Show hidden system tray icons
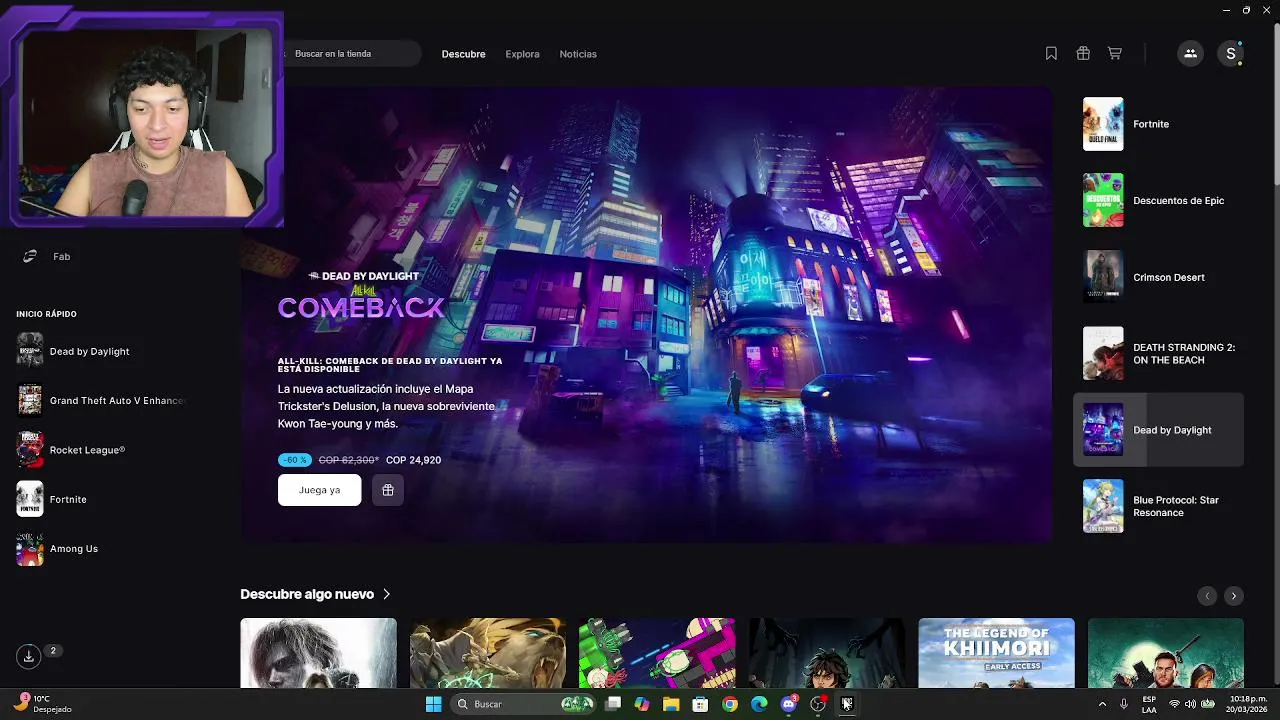Image resolution: width=1280 pixels, height=720 pixels. point(1102,704)
